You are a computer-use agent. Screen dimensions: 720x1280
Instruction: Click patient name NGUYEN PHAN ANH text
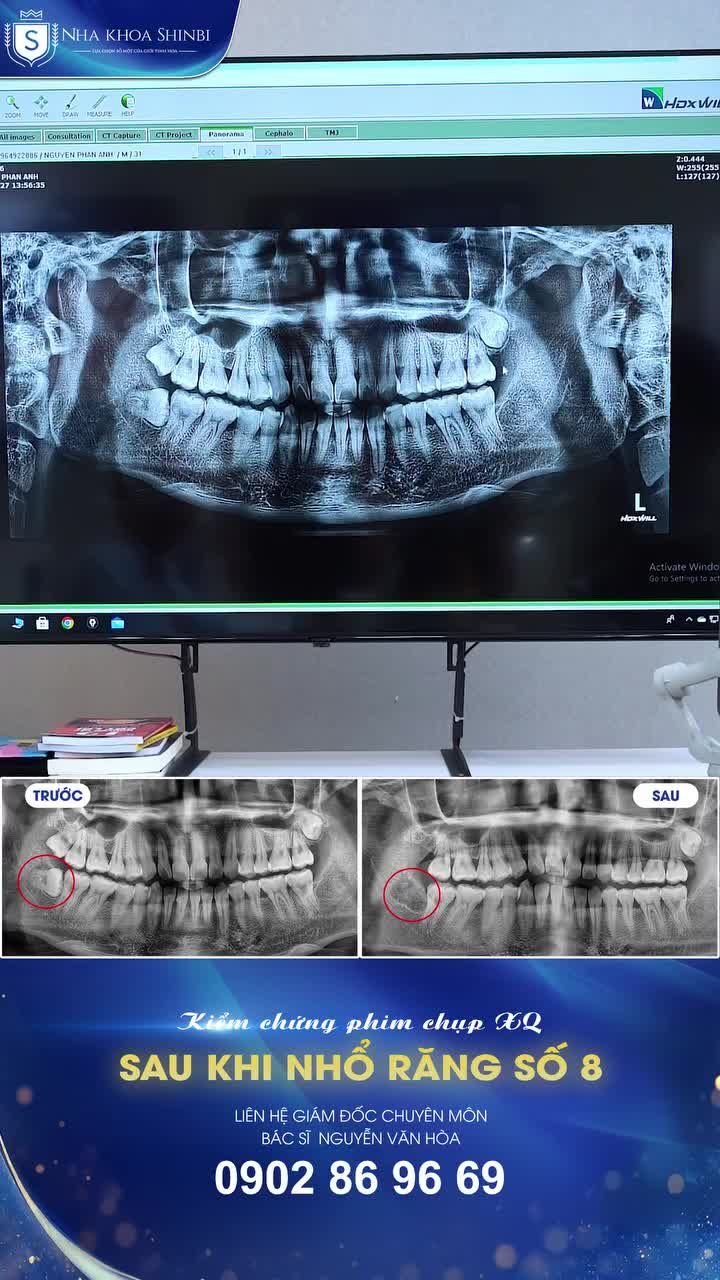pos(79,155)
